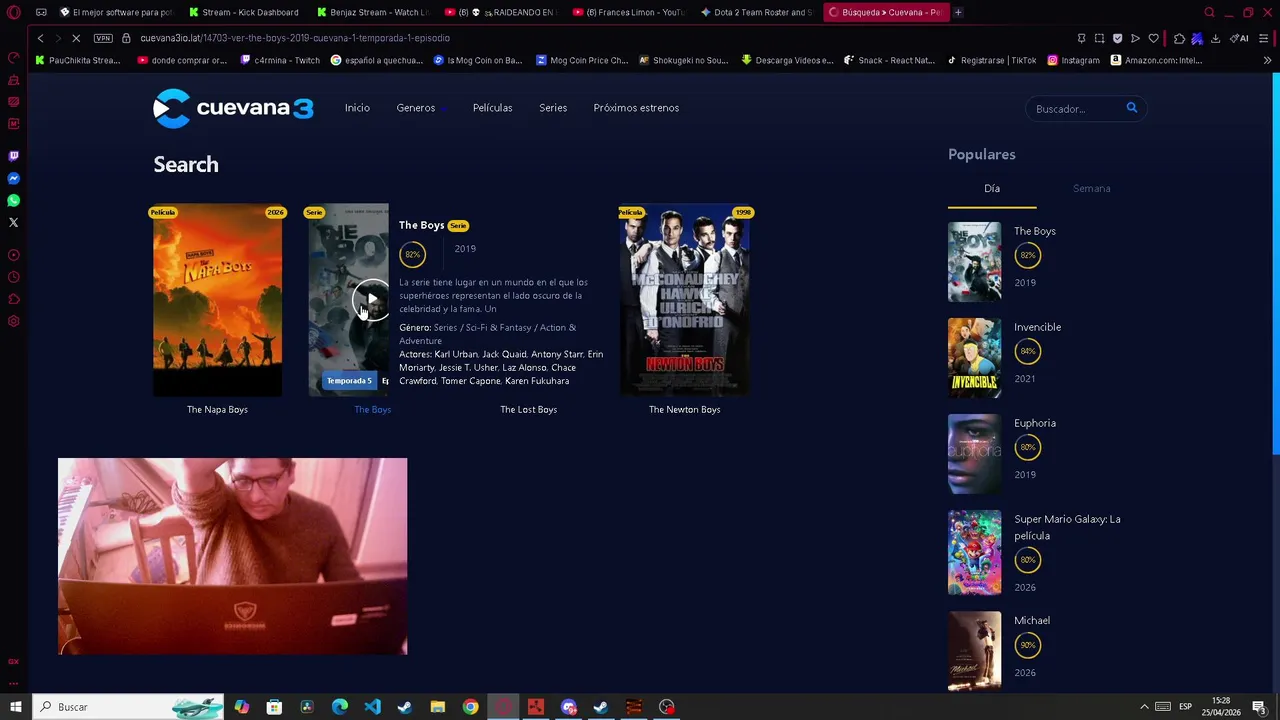Switch to the Stream - Kick Dashboard tab
Image resolution: width=1280 pixels, height=720 pixels.
(243, 12)
